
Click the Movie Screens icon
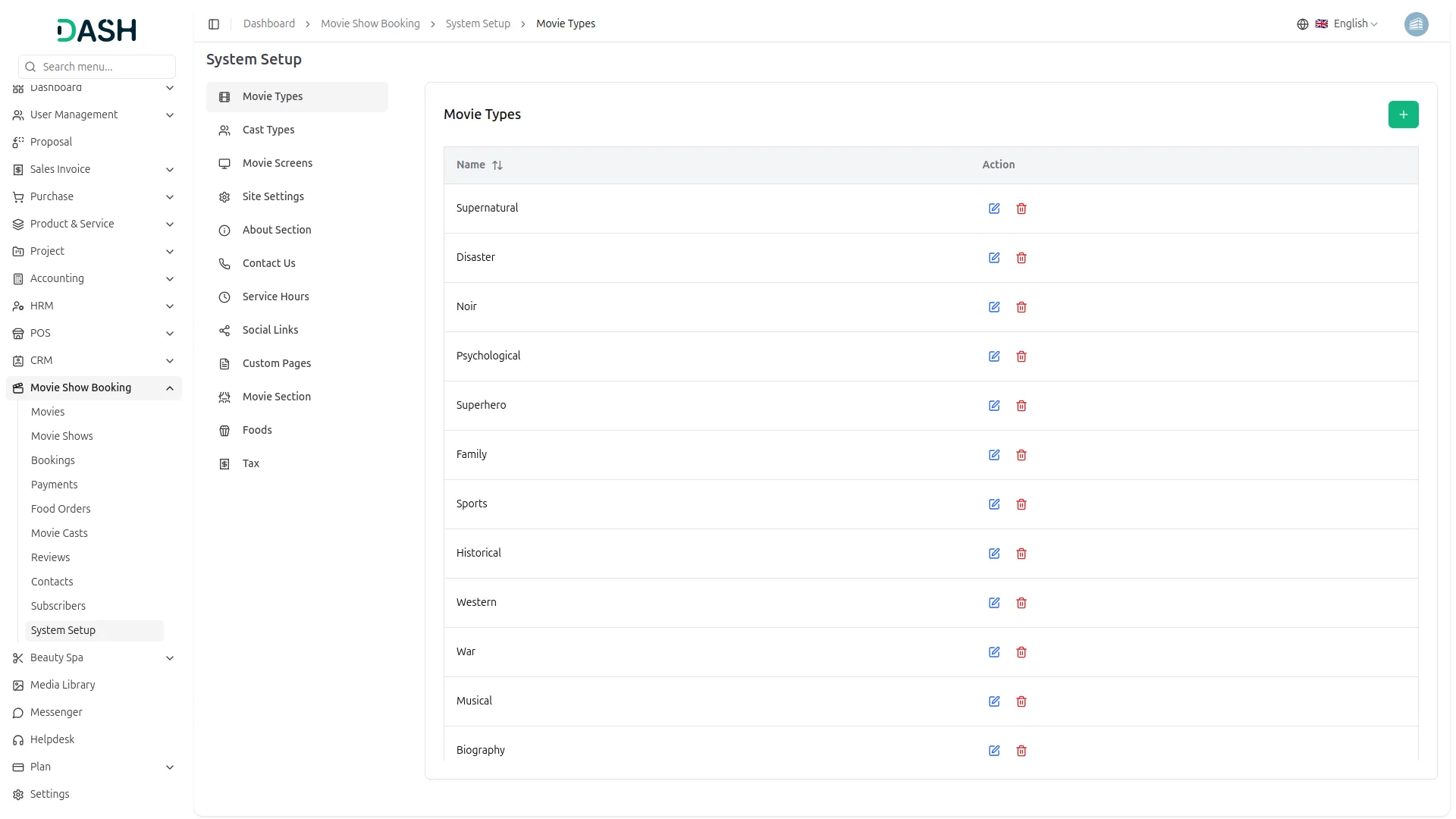[x=224, y=163]
